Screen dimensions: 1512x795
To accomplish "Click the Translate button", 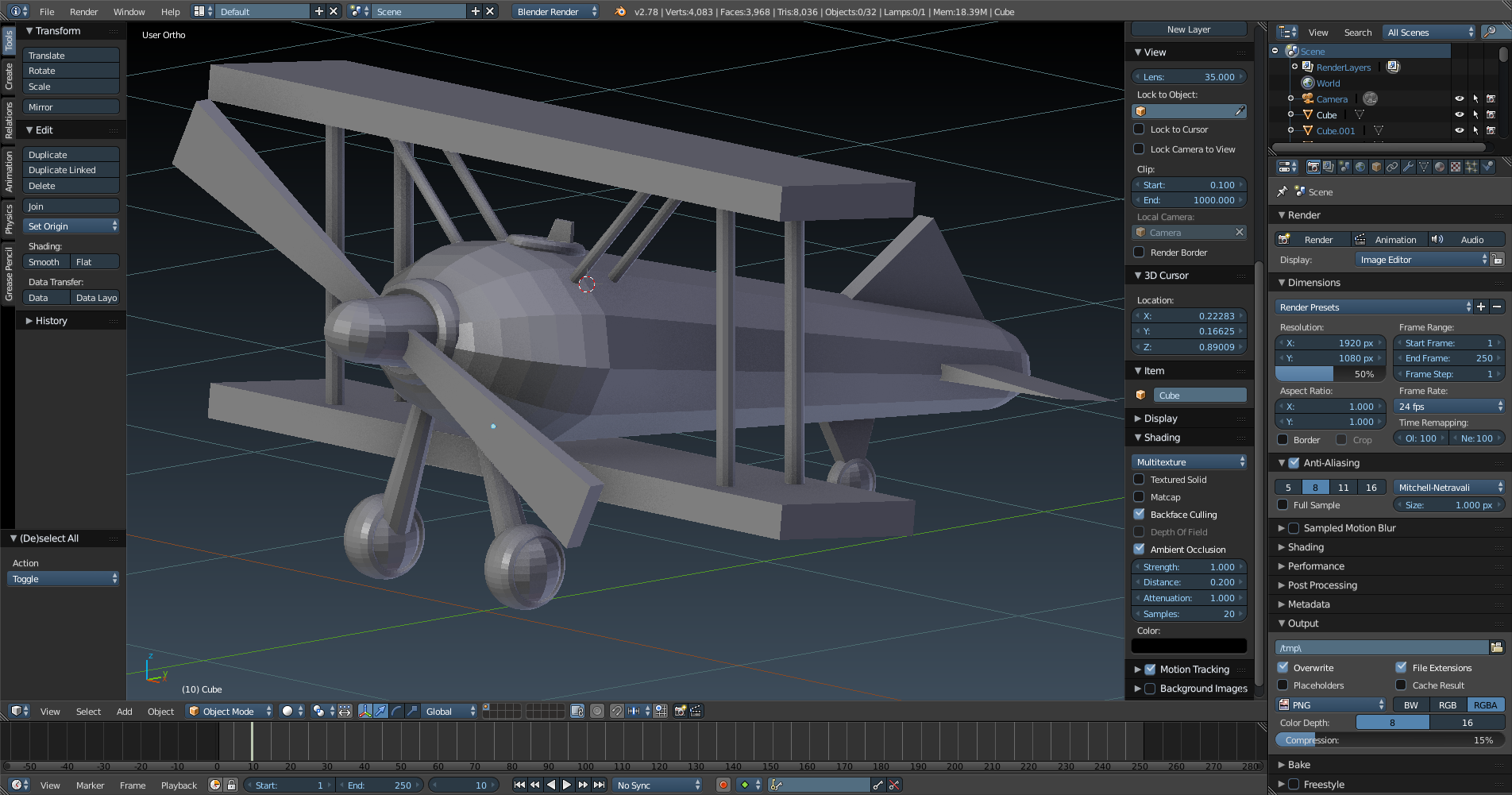I will click(x=71, y=56).
